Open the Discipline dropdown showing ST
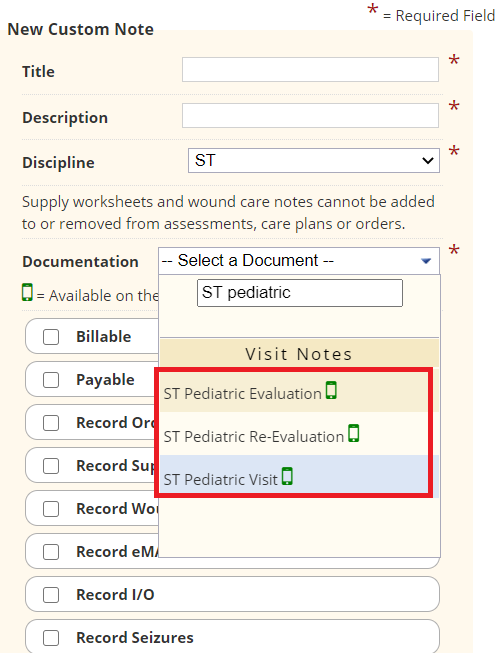497x653 pixels. [x=314, y=160]
